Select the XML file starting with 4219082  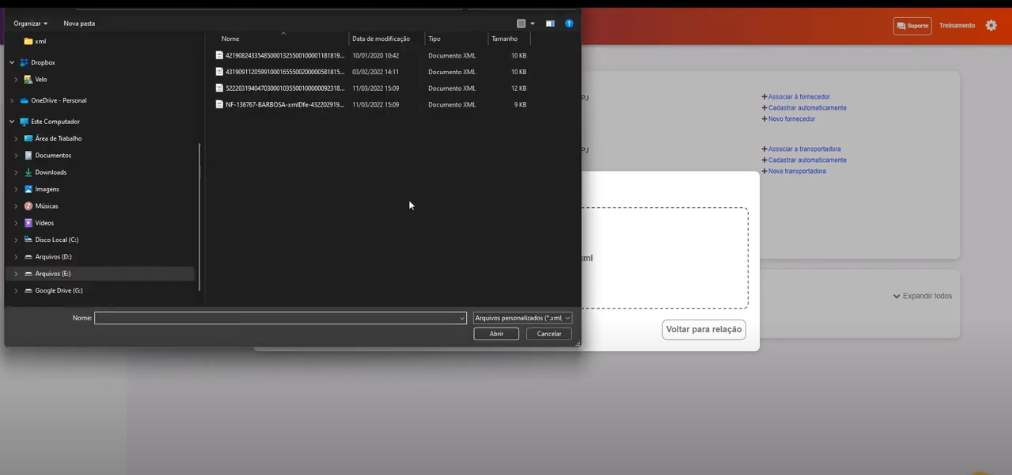283,56
